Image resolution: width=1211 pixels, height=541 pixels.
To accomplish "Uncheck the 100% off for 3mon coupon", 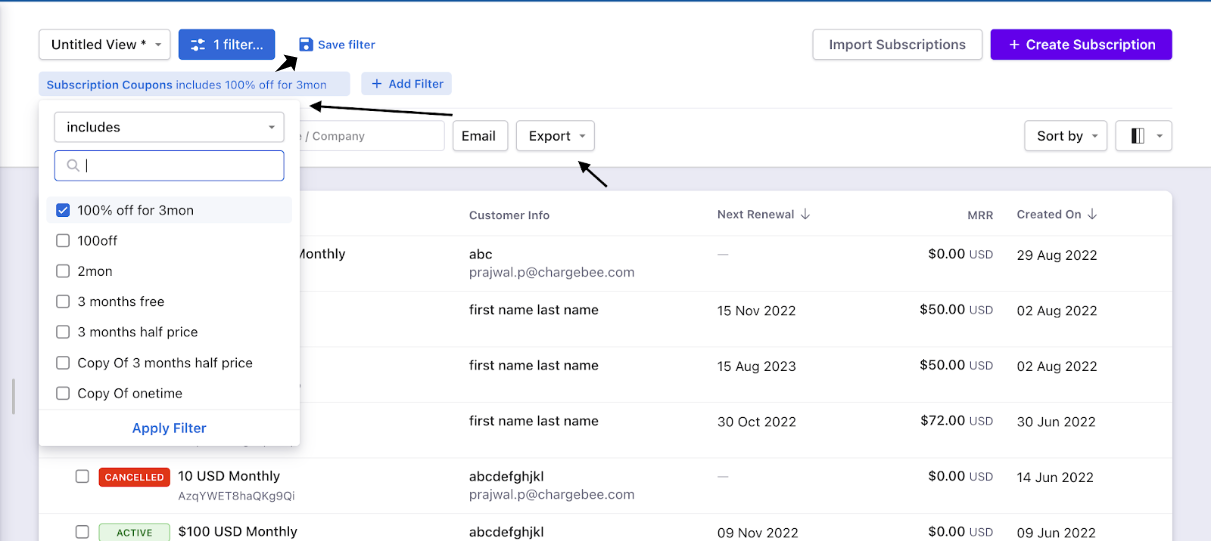I will (63, 210).
